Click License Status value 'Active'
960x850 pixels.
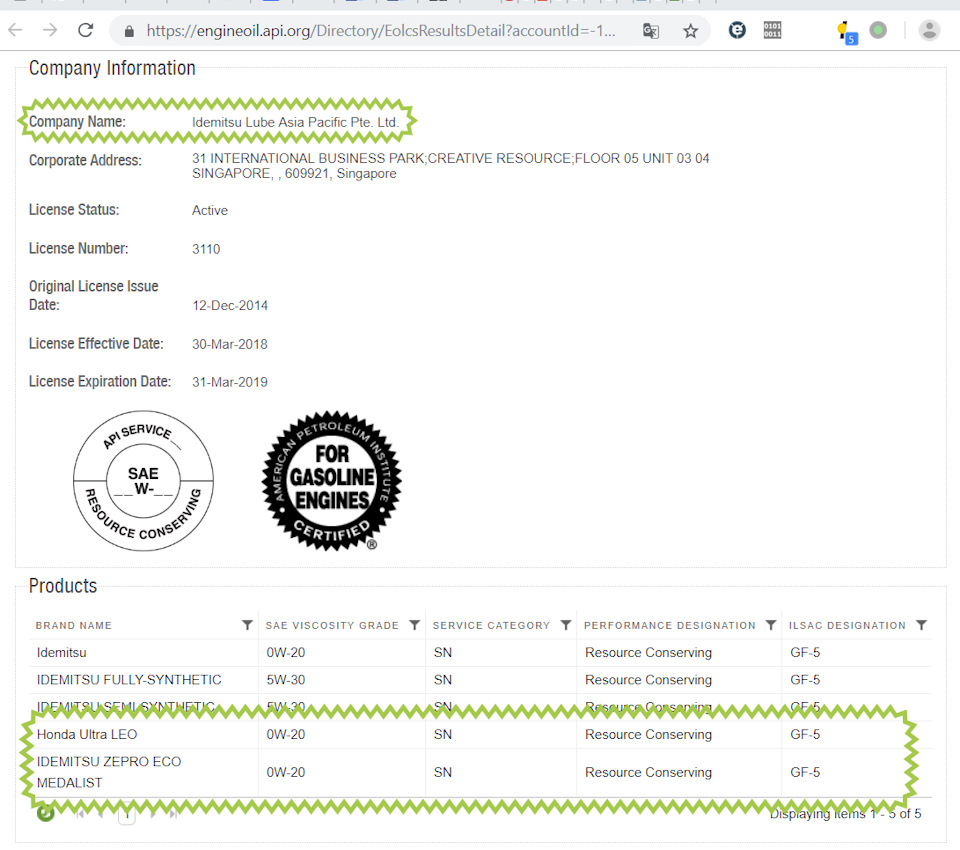210,211
